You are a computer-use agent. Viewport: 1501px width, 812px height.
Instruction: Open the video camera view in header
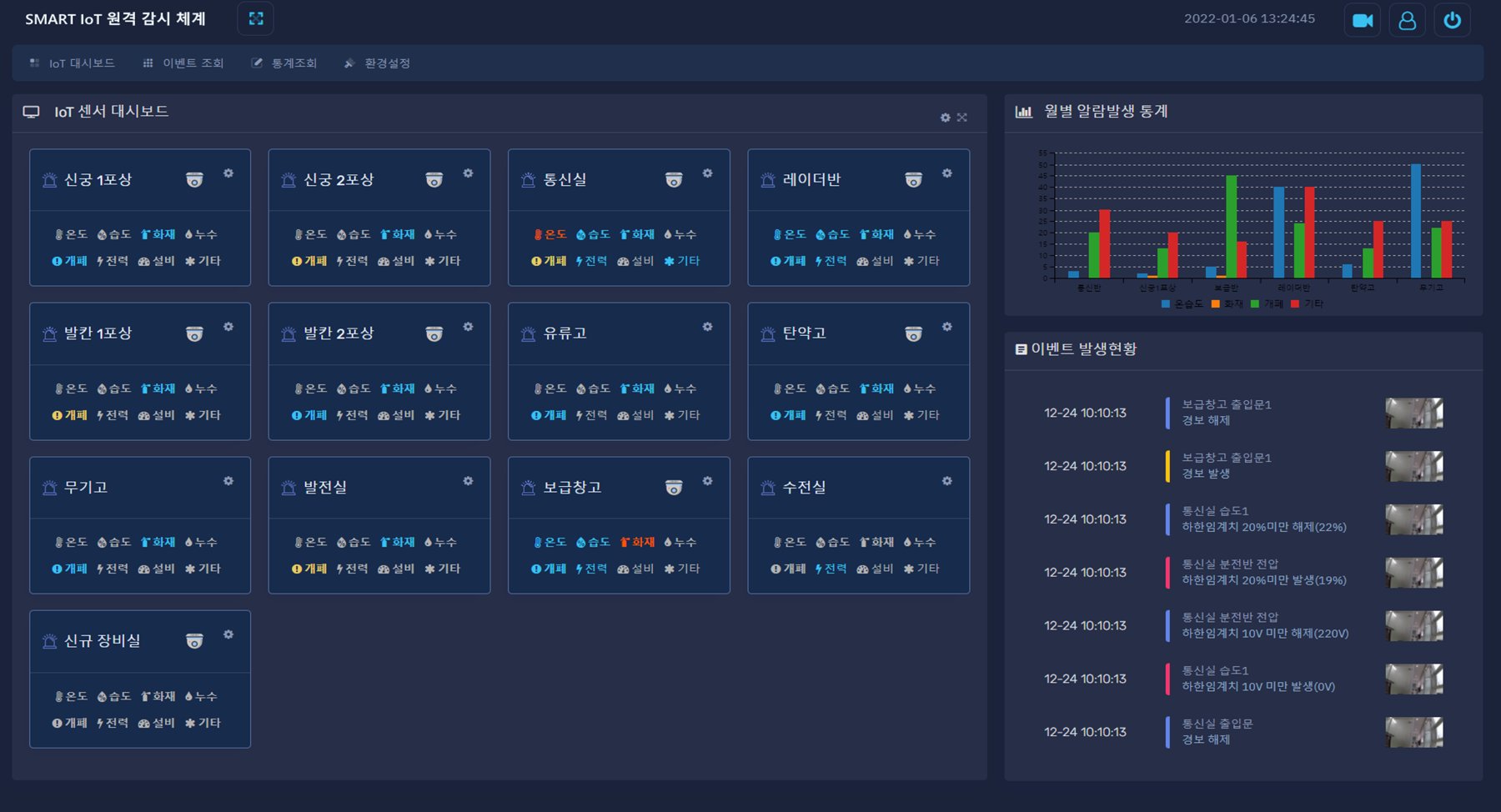click(1363, 20)
